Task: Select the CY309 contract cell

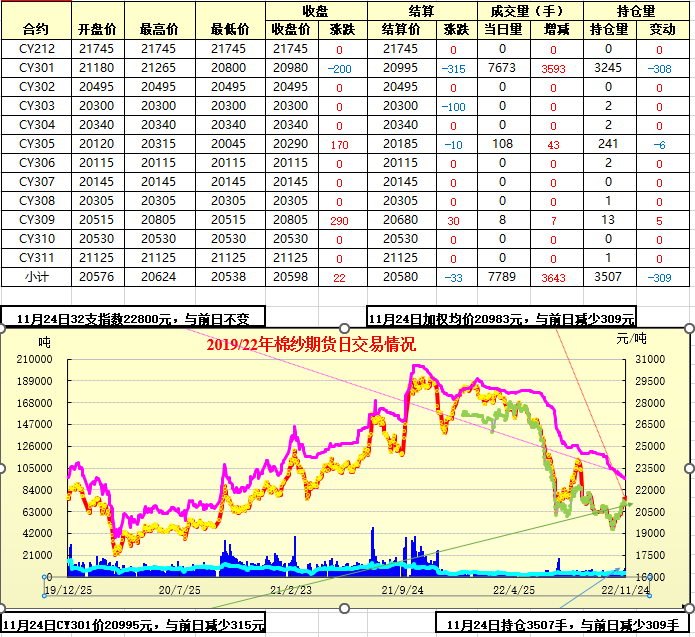Action: [x=36, y=220]
